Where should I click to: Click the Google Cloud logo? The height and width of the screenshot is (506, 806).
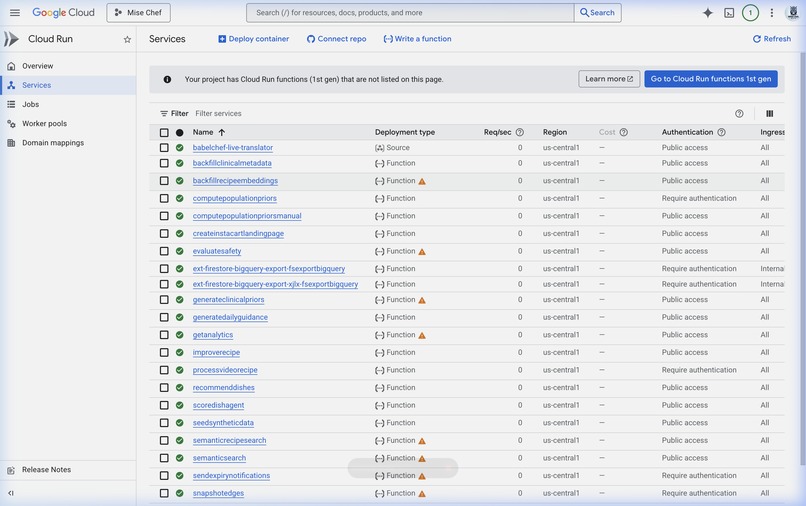pyautogui.click(x=63, y=13)
